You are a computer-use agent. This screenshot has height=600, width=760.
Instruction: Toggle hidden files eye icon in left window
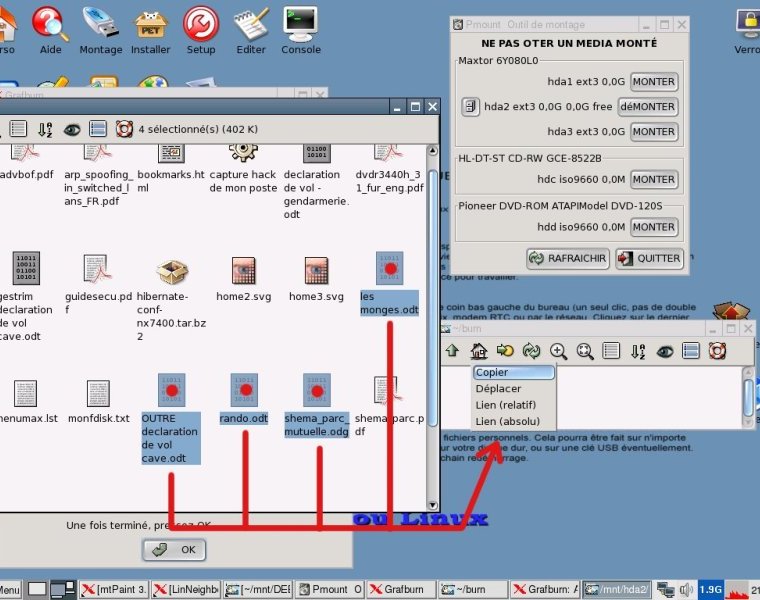pyautogui.click(x=72, y=128)
